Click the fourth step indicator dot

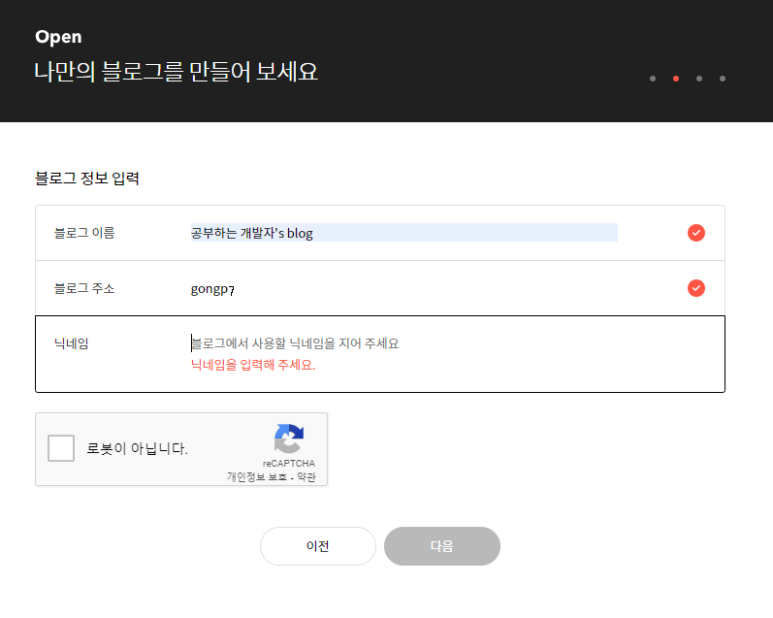click(x=722, y=78)
